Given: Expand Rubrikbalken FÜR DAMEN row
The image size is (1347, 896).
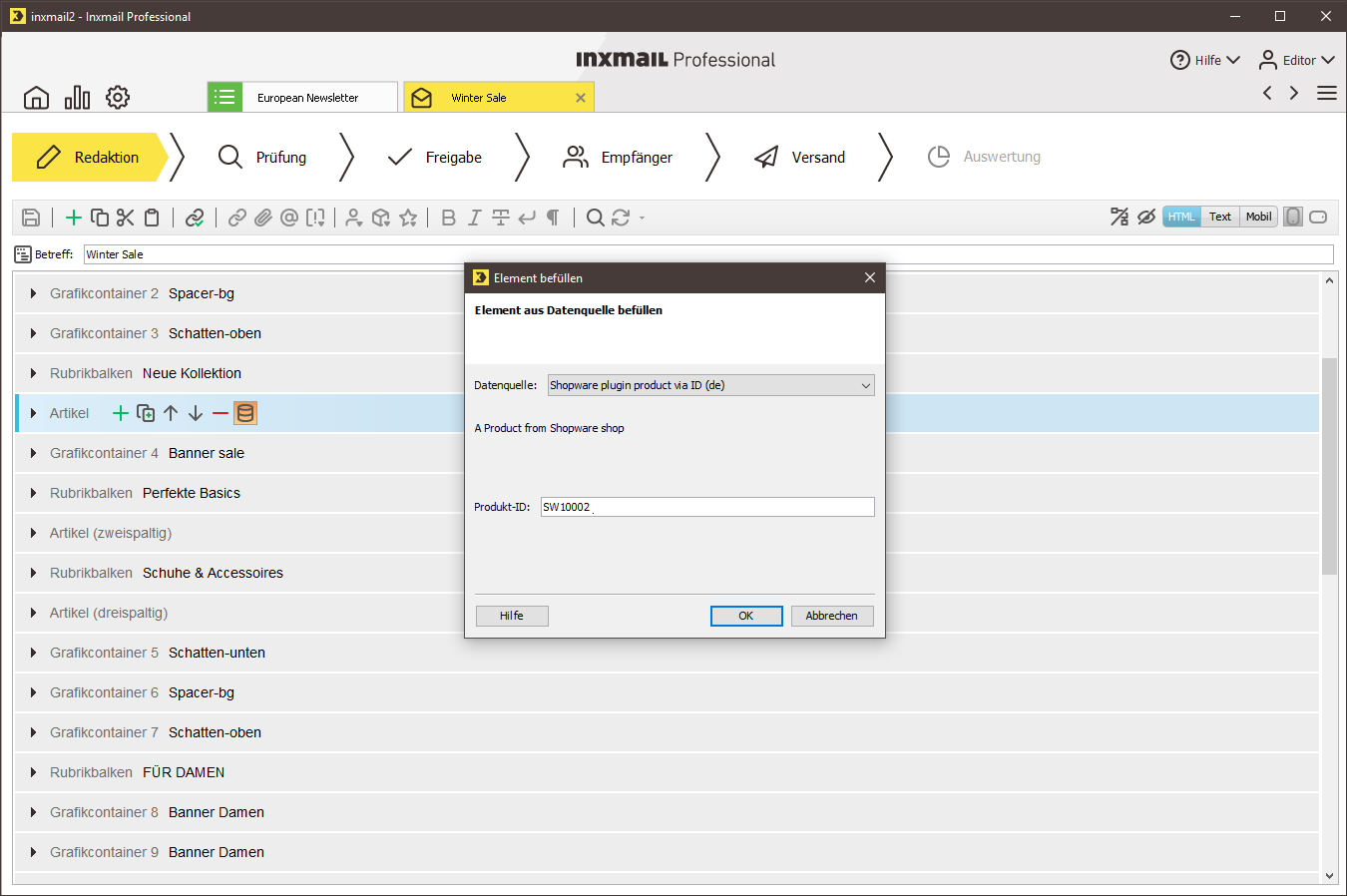Looking at the screenshot, I should click(33, 772).
